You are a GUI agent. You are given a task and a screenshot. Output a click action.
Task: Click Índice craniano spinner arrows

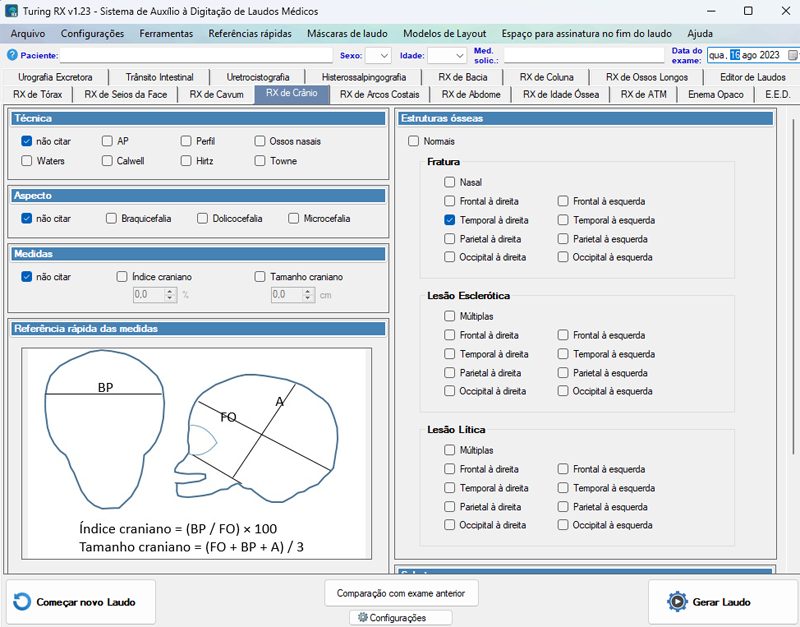[170, 295]
